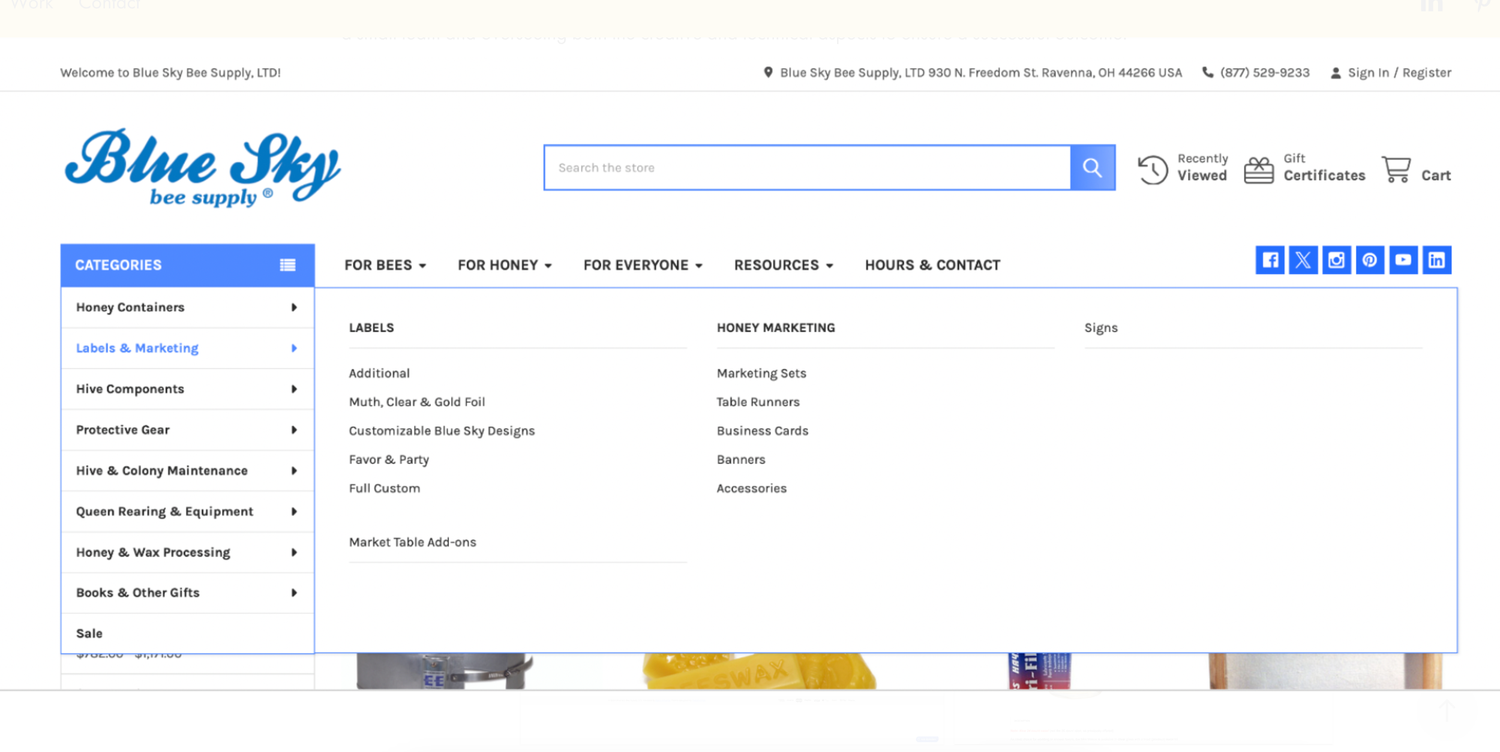Image resolution: width=1500 pixels, height=752 pixels.
Task: Open the Full Custom link
Action: tap(384, 489)
